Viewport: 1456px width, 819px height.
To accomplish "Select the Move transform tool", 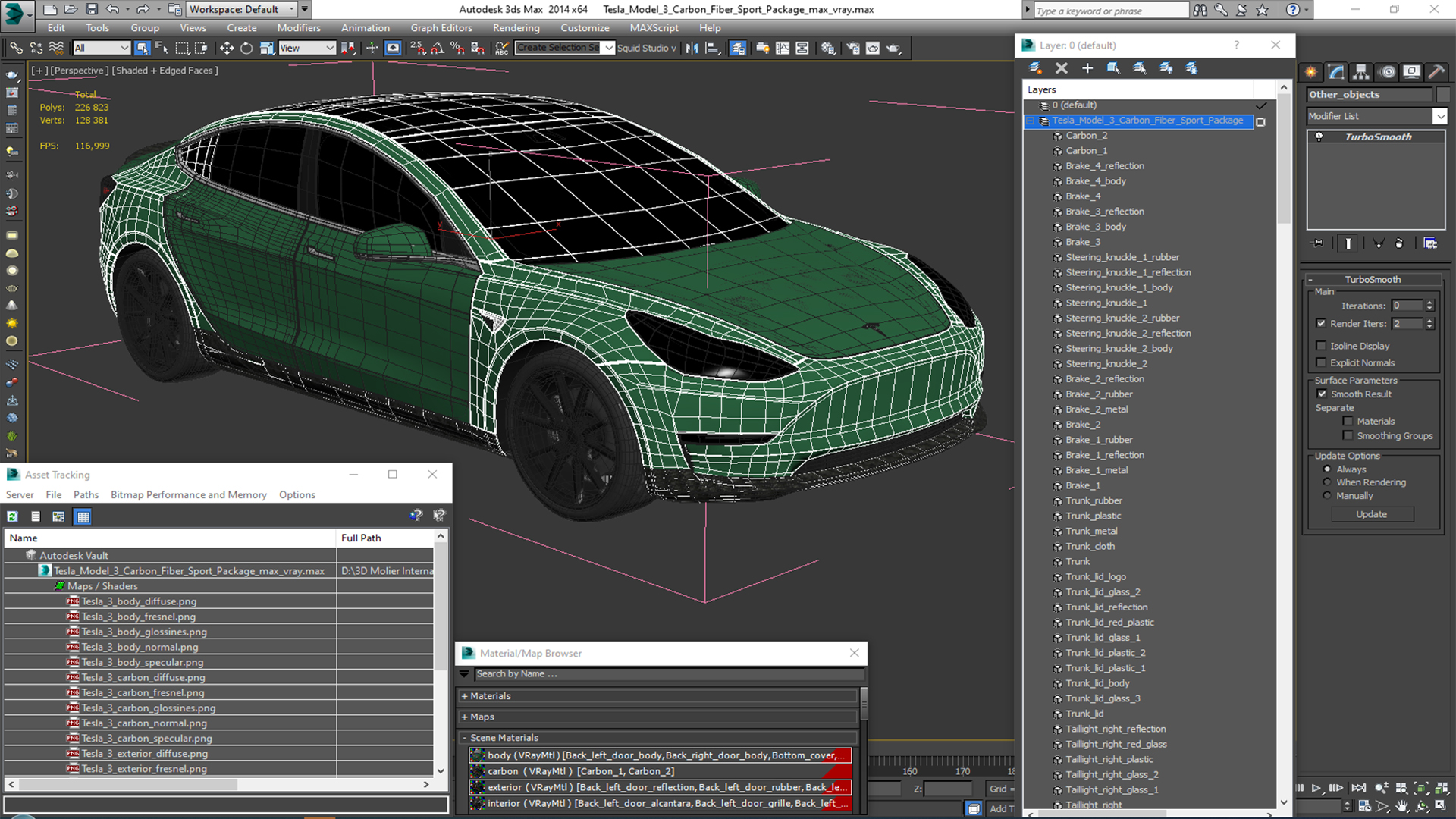I will [226, 48].
